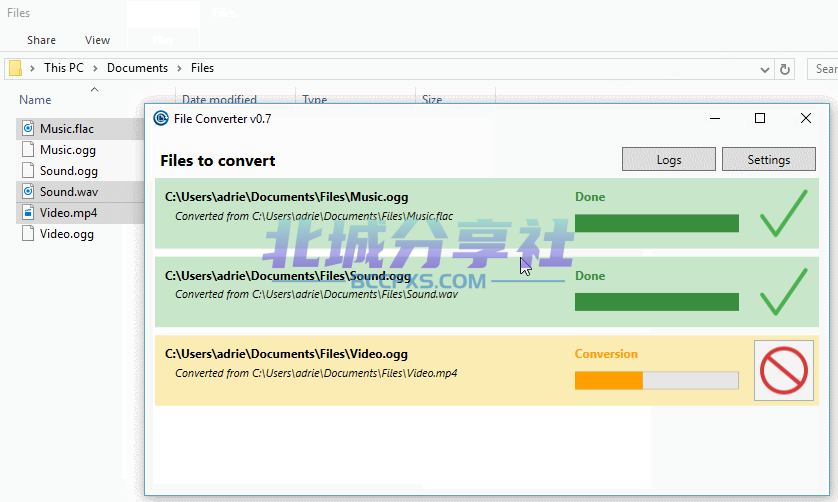Click the Conversion status for Video.ogg
The height and width of the screenshot is (502, 838).
tap(606, 354)
